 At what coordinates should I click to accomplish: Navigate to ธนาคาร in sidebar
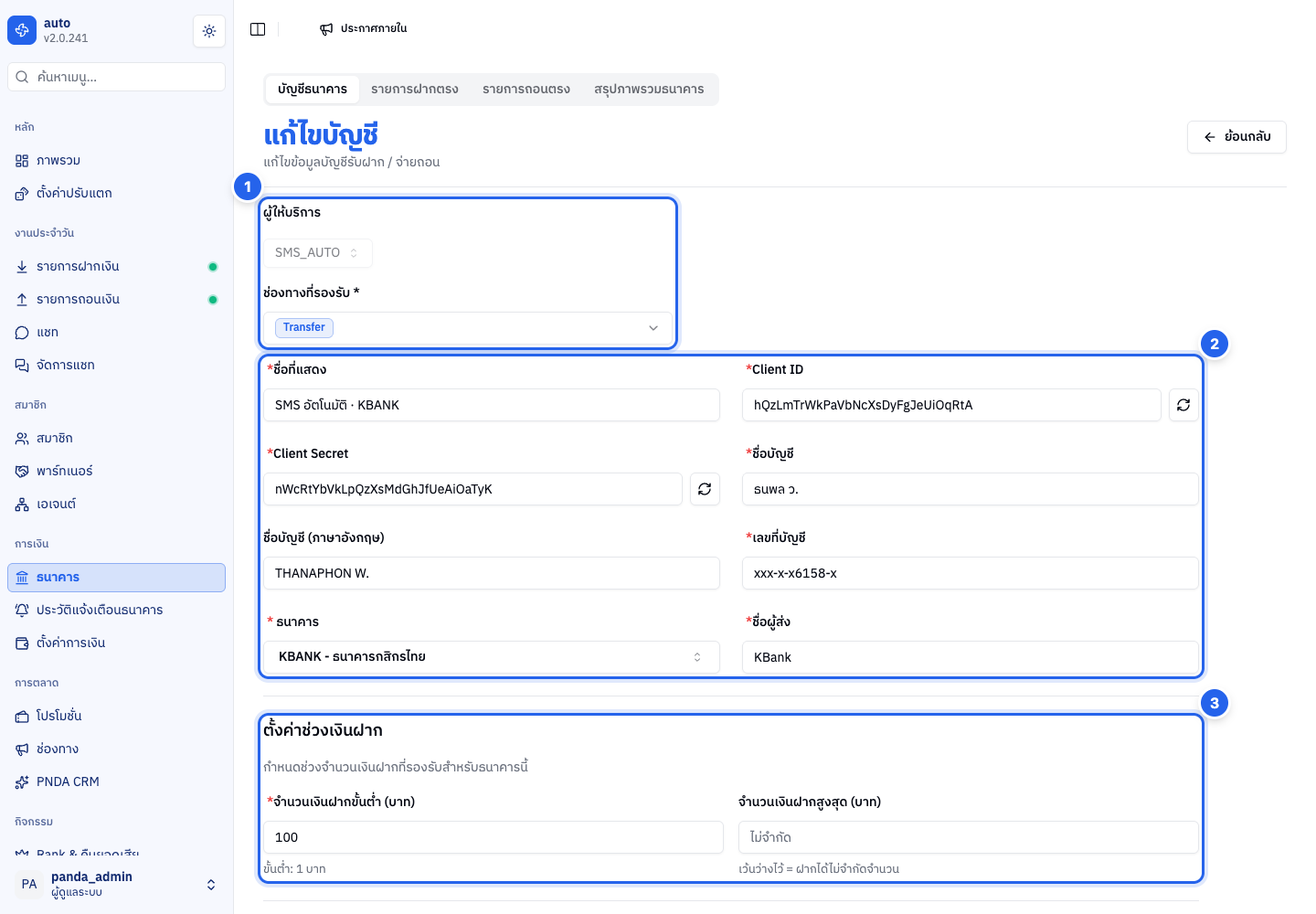click(x=117, y=578)
